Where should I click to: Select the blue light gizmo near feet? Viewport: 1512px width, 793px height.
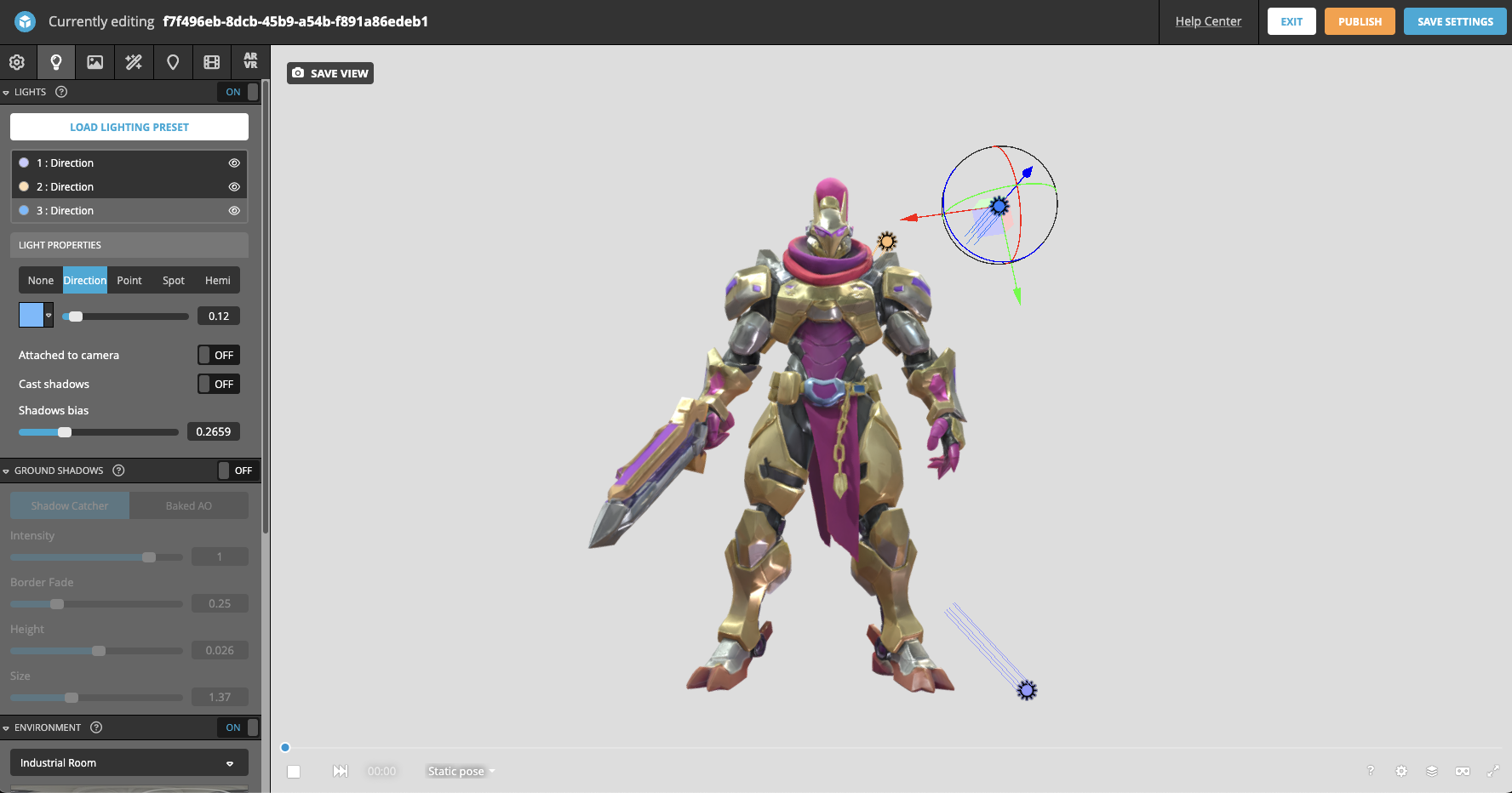1027,690
